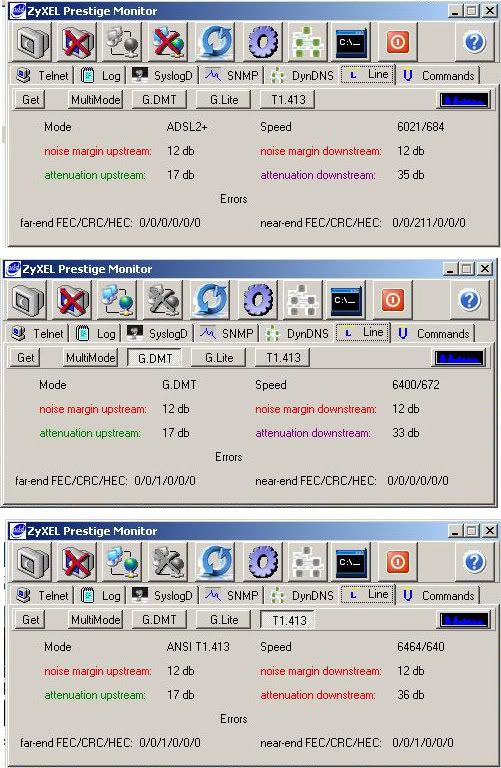Viewport: 501px width, 768px height.
Task: Open the gear settings icon in ADSL2+ window
Action: pyautogui.click(x=262, y=42)
